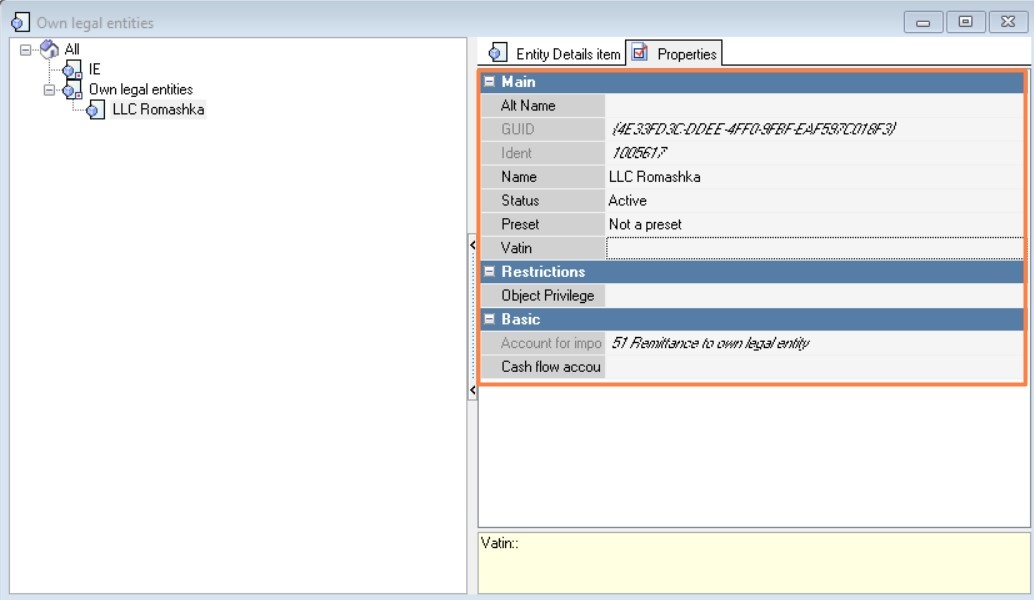Click the Cash flow account value field

click(814, 367)
